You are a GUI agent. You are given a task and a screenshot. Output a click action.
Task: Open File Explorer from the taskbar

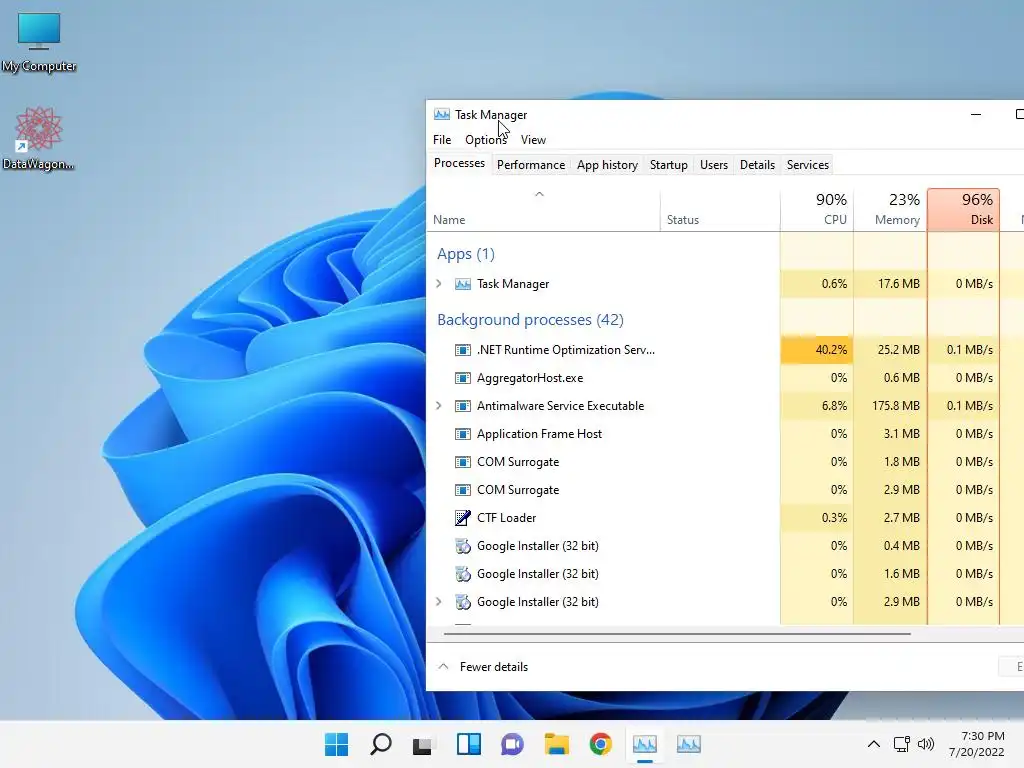pos(556,744)
